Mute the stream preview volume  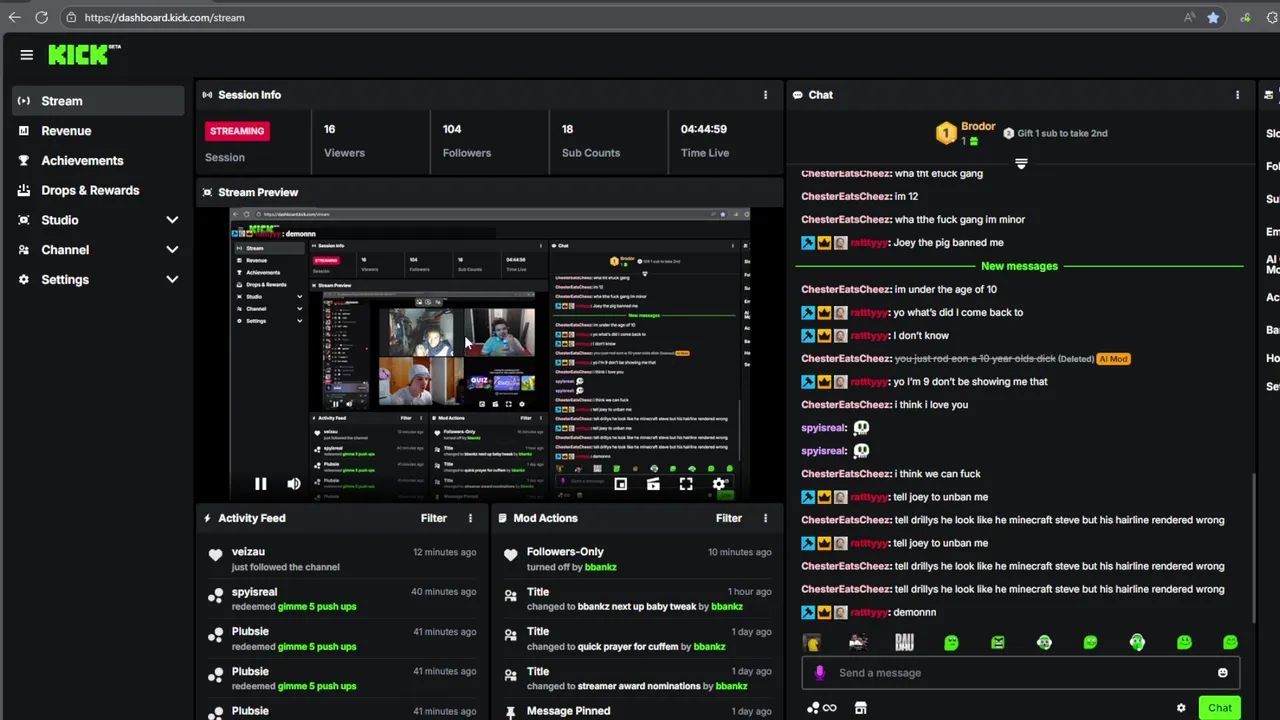coord(293,484)
